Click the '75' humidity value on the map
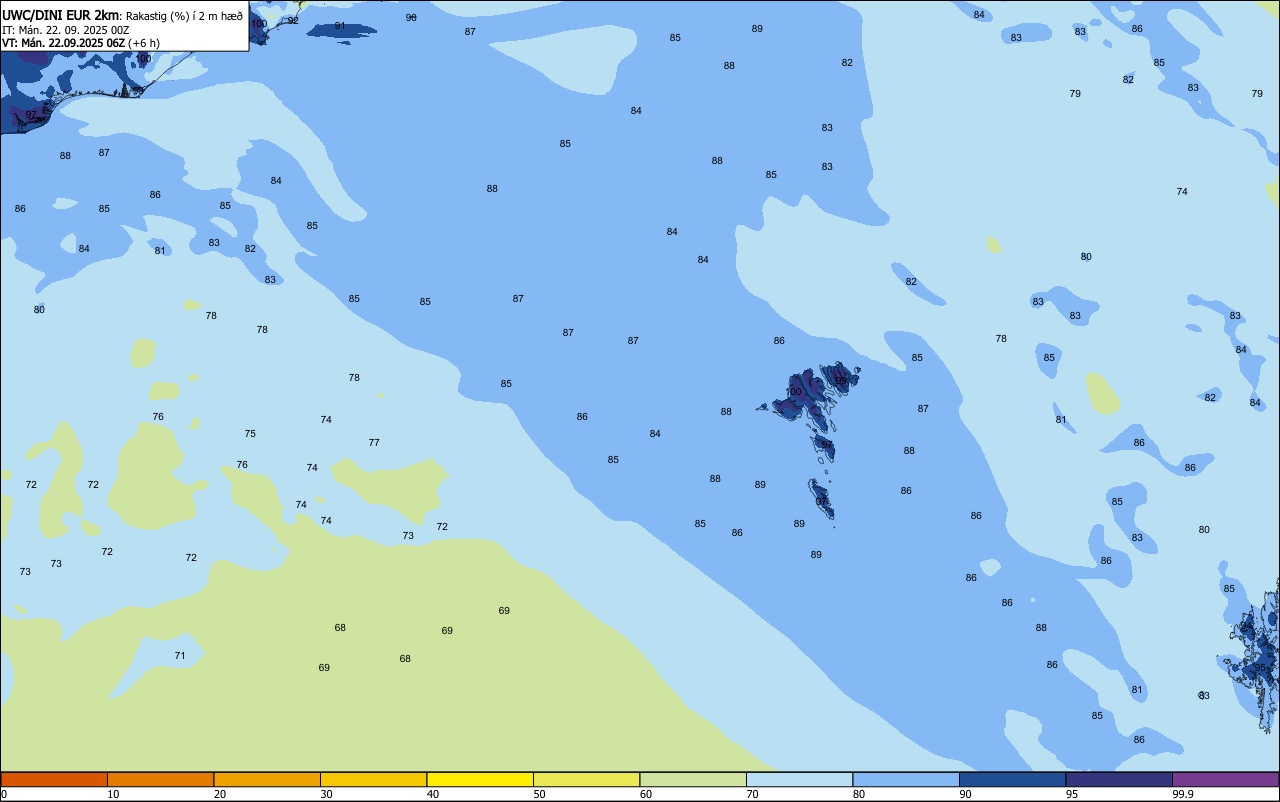 point(250,433)
